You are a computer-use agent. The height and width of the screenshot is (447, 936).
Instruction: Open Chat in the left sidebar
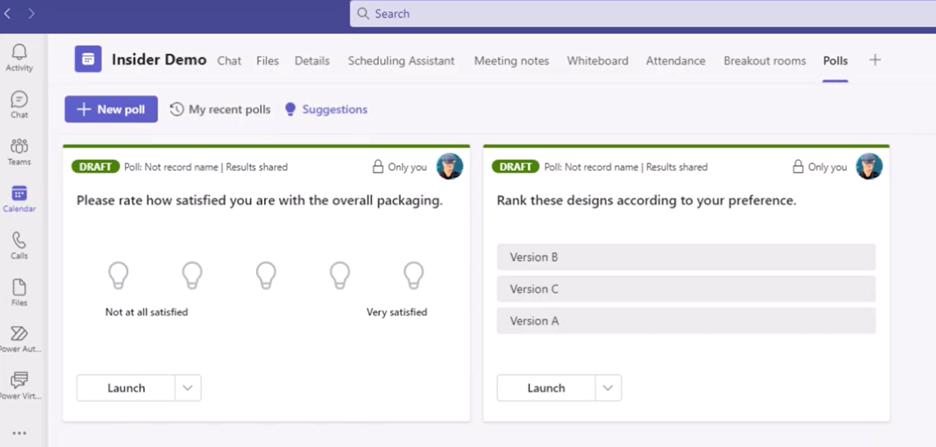19,104
